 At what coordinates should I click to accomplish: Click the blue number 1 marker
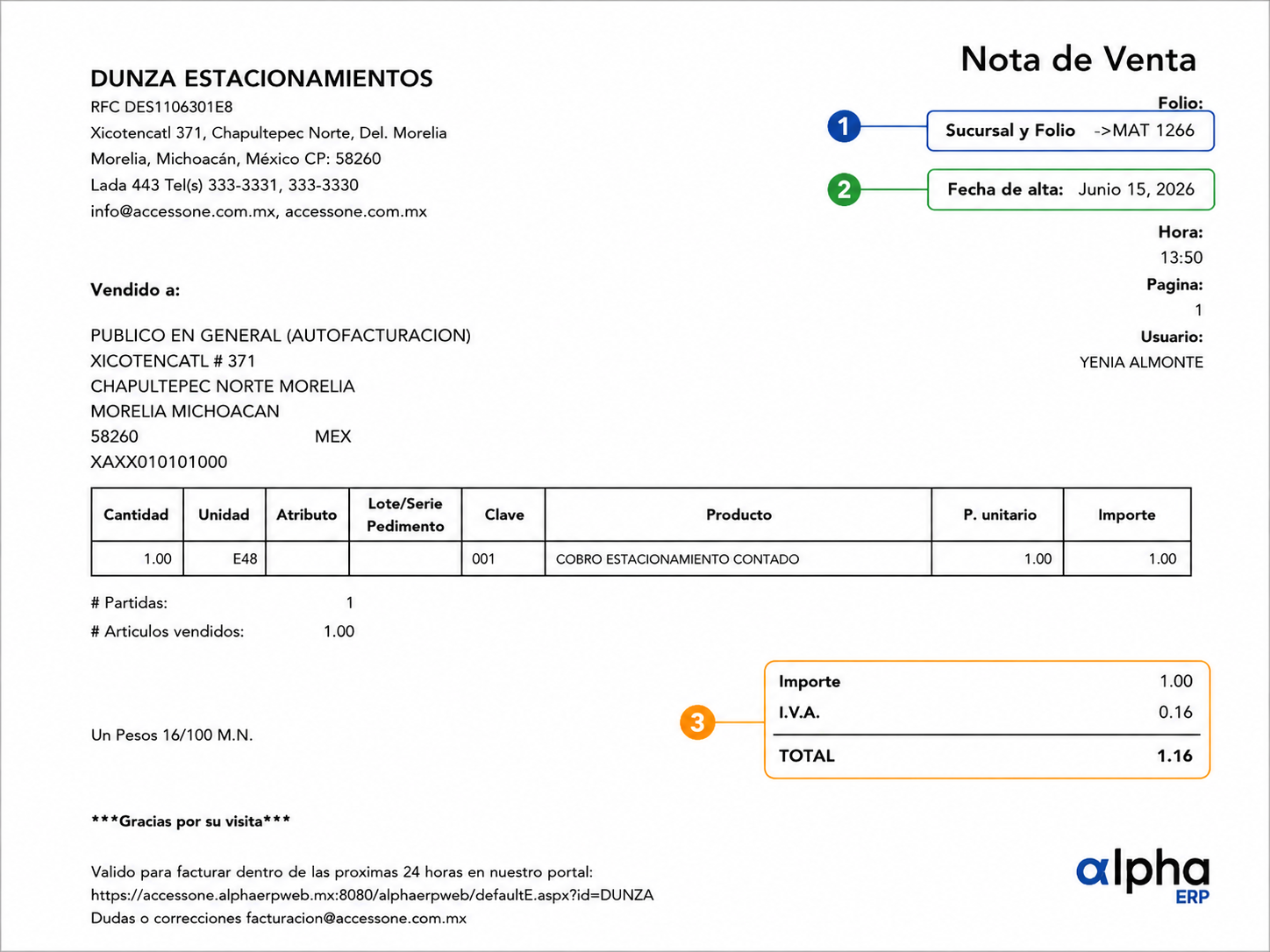click(x=844, y=127)
